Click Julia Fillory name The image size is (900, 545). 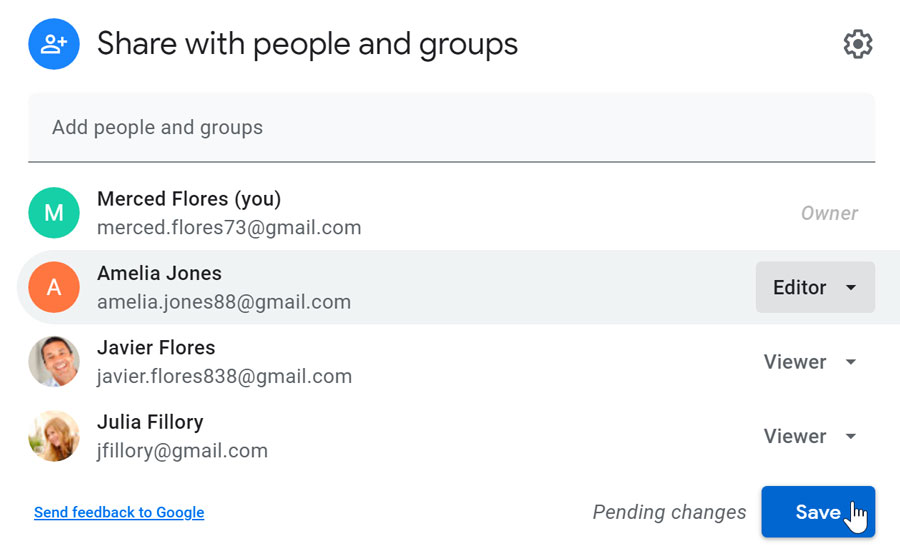(x=150, y=422)
